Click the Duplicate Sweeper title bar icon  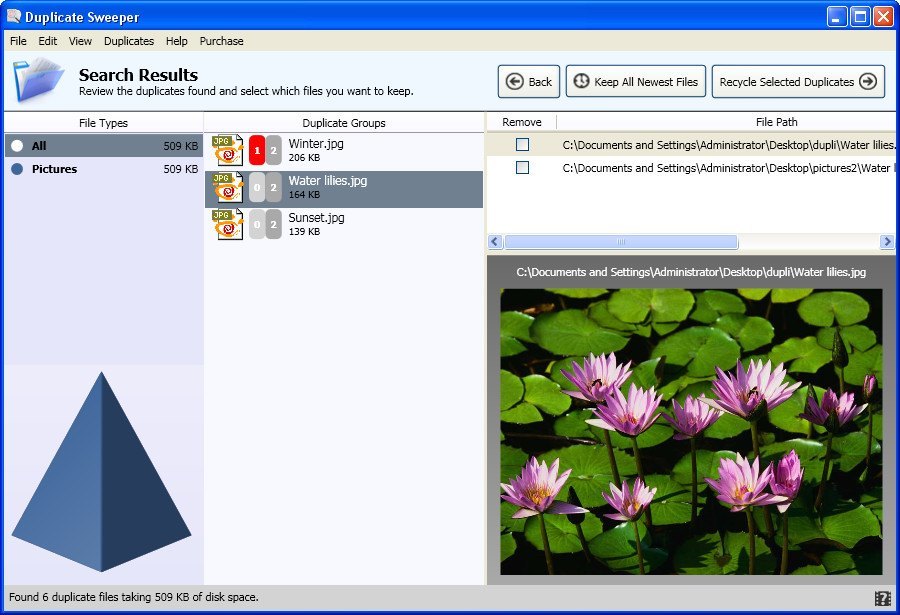pos(12,15)
